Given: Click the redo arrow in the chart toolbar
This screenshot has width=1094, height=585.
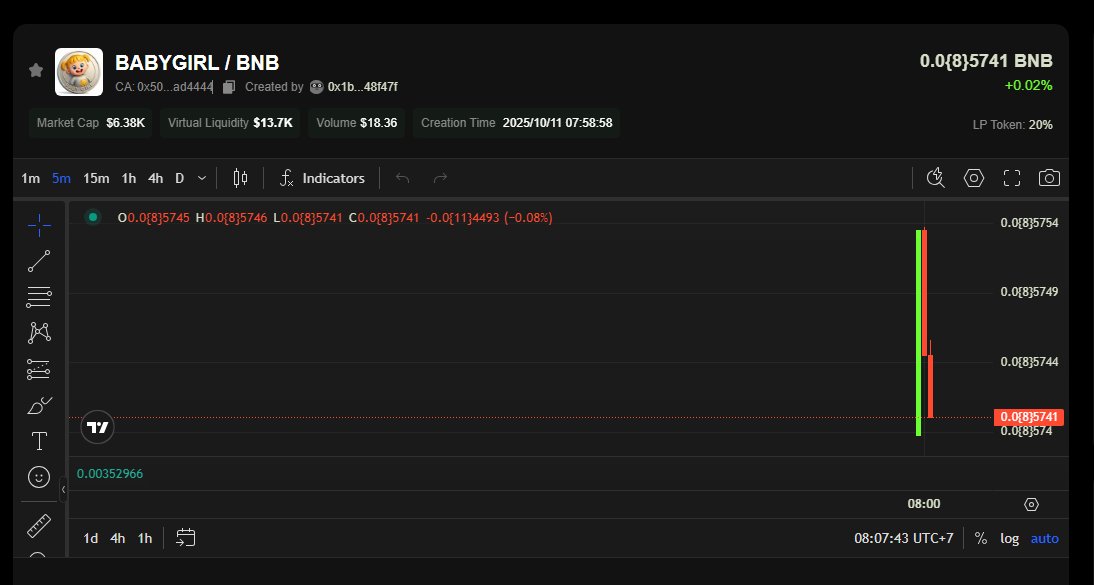Looking at the screenshot, I should [x=440, y=179].
